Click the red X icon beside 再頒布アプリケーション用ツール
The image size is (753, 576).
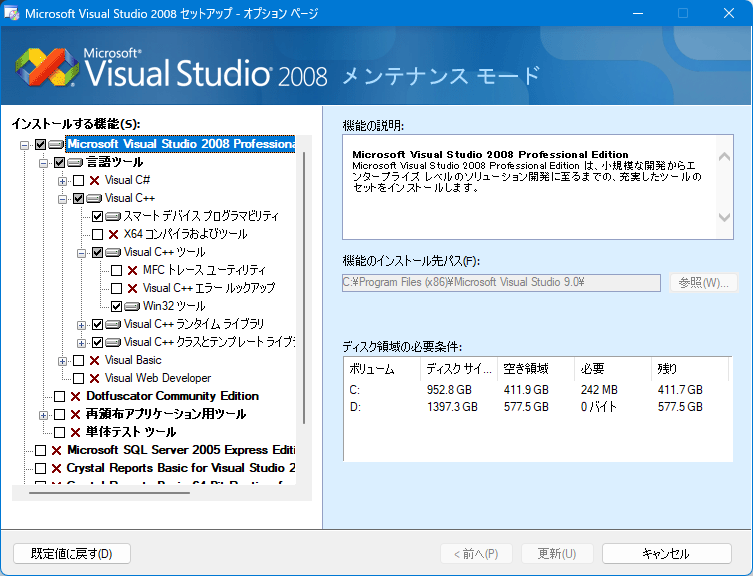(x=75, y=415)
